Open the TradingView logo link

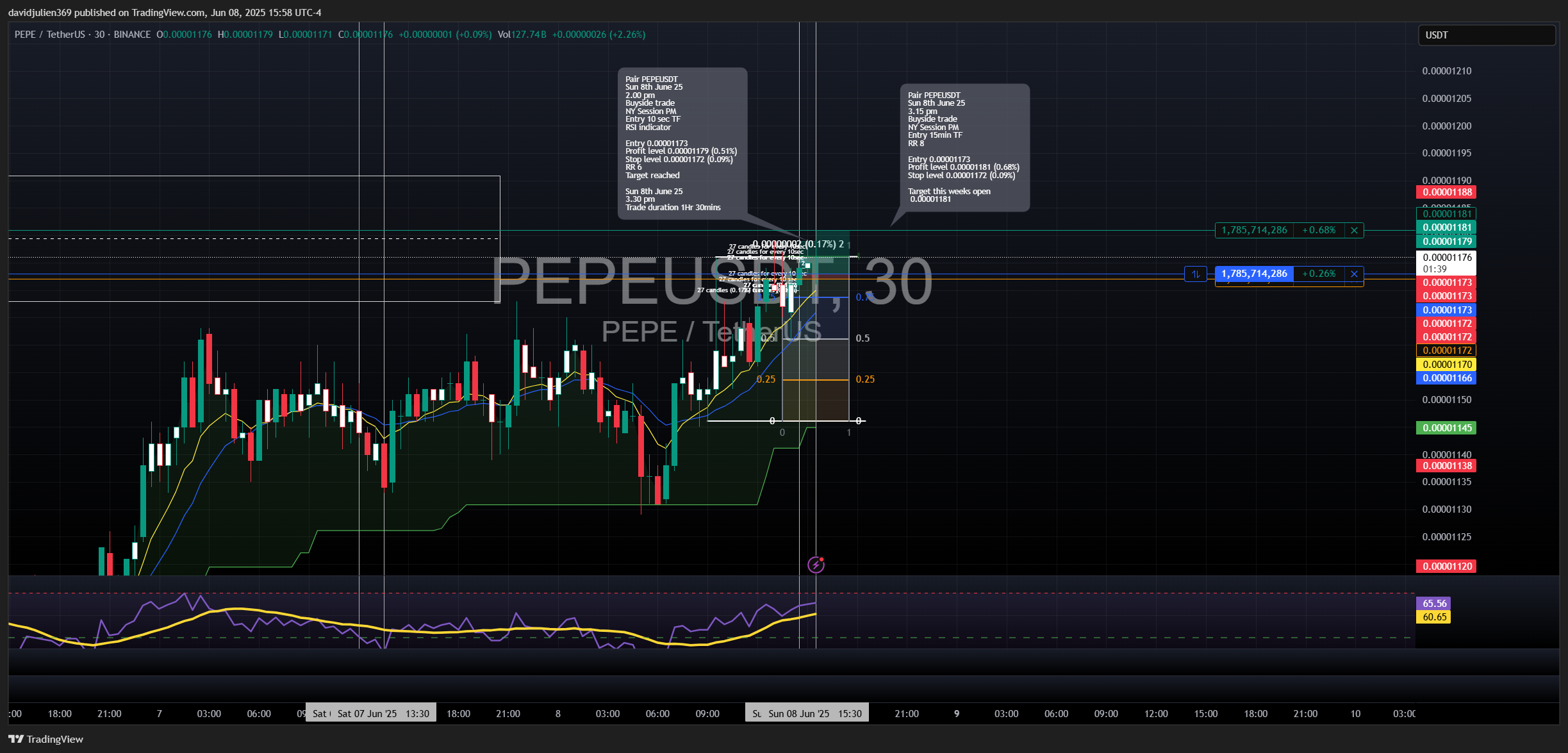(x=46, y=739)
